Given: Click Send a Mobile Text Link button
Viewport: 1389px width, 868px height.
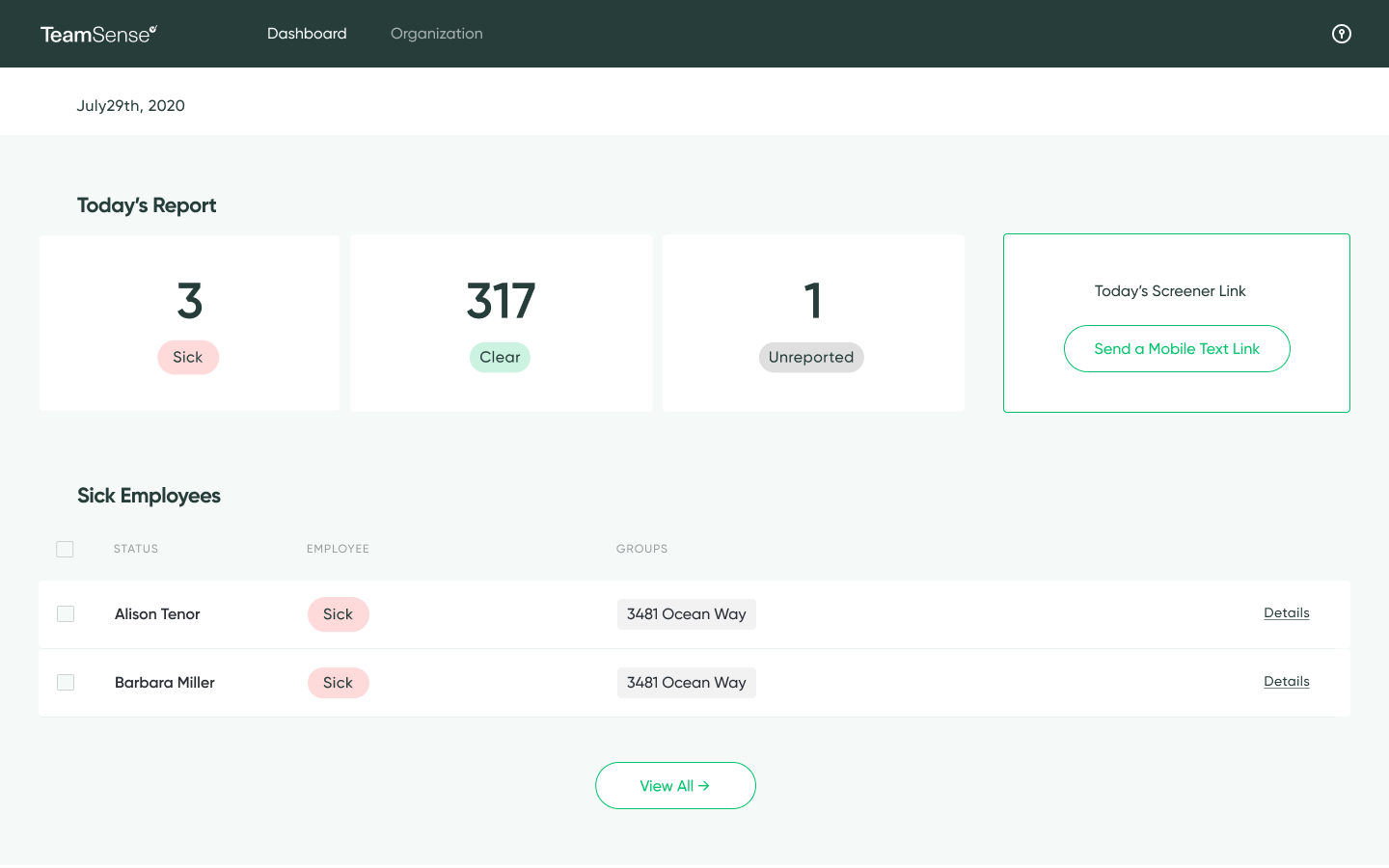Looking at the screenshot, I should (x=1177, y=348).
